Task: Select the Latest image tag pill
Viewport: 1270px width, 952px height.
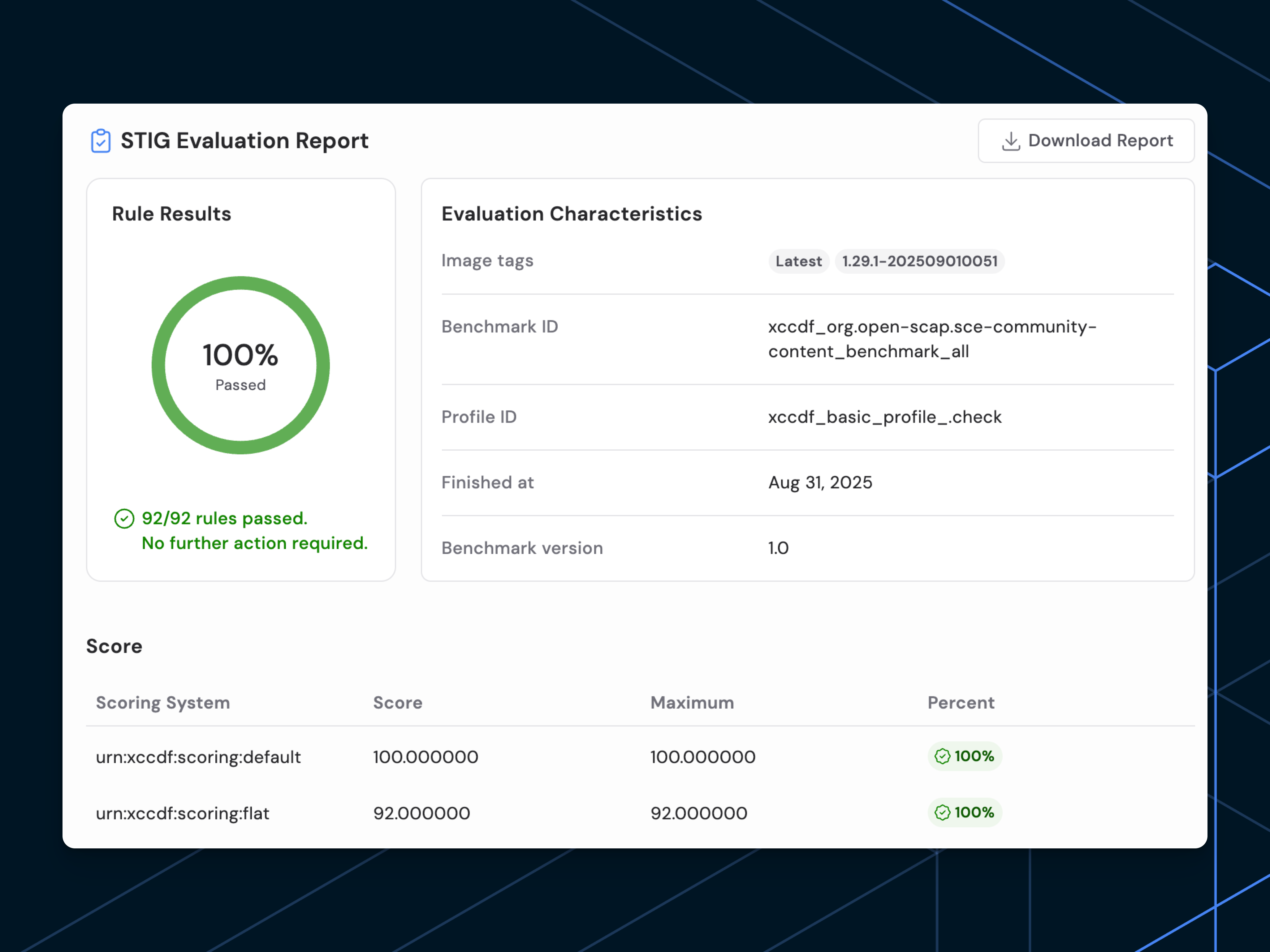Action: point(798,261)
